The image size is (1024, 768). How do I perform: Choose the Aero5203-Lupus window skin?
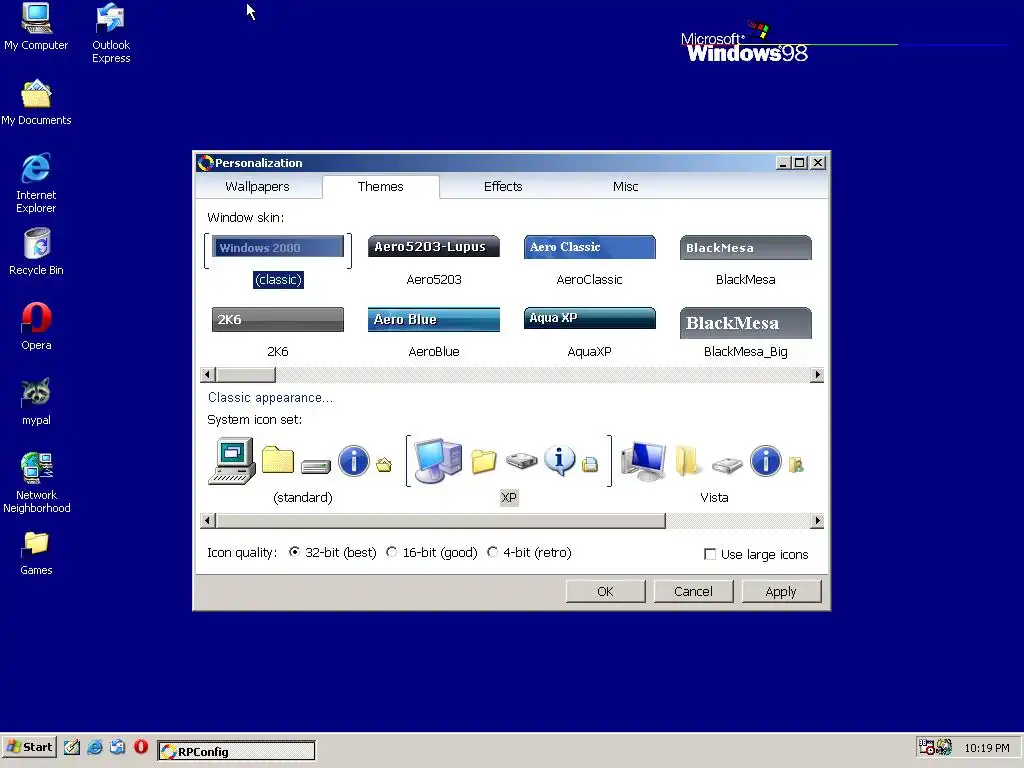click(x=434, y=260)
